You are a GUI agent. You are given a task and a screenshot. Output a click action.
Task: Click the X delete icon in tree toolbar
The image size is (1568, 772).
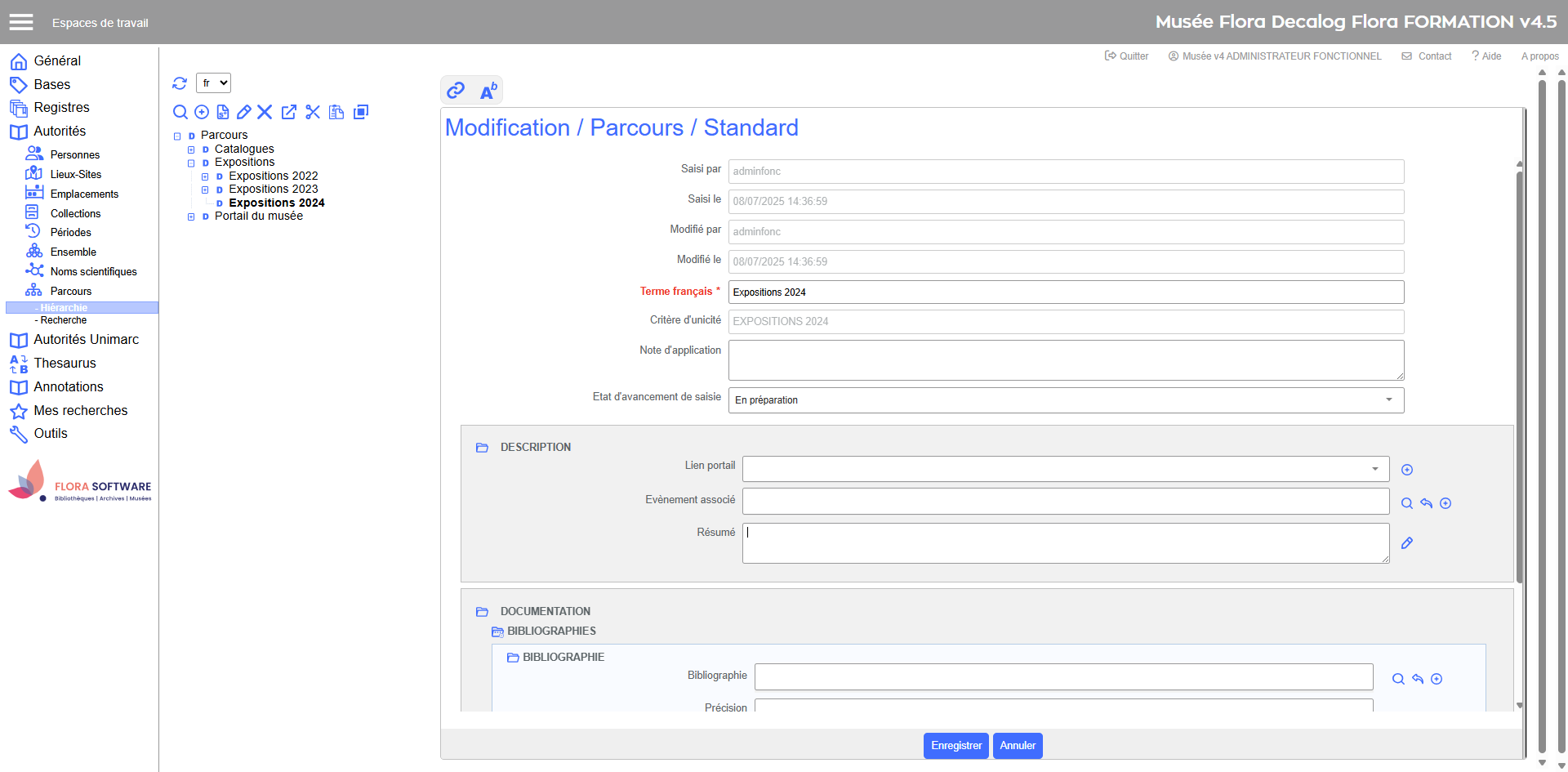click(x=265, y=112)
